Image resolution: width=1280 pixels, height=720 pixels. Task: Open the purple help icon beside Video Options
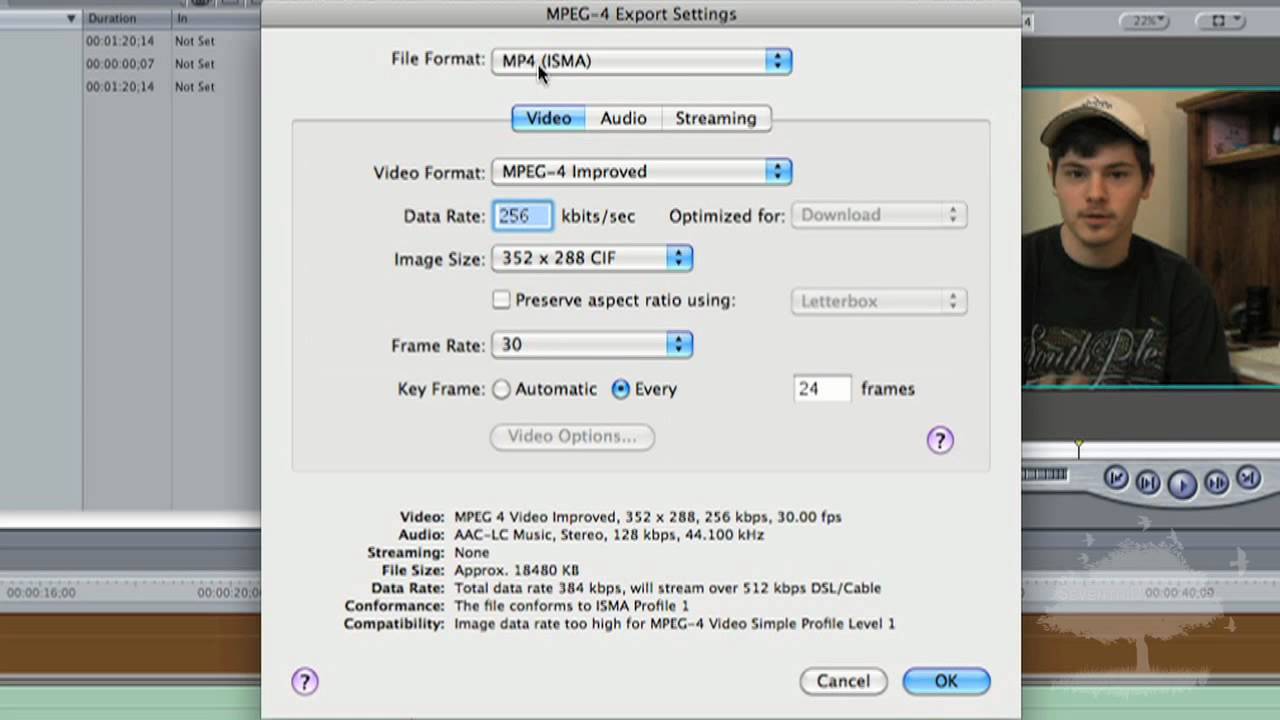pyautogui.click(x=940, y=440)
